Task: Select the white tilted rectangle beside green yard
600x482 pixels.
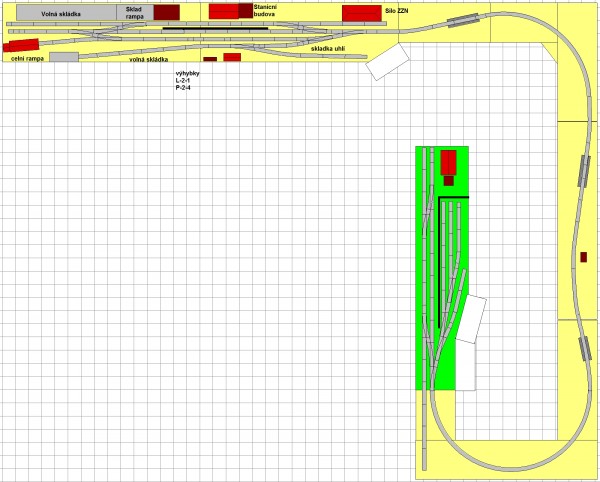Action: coord(472,320)
